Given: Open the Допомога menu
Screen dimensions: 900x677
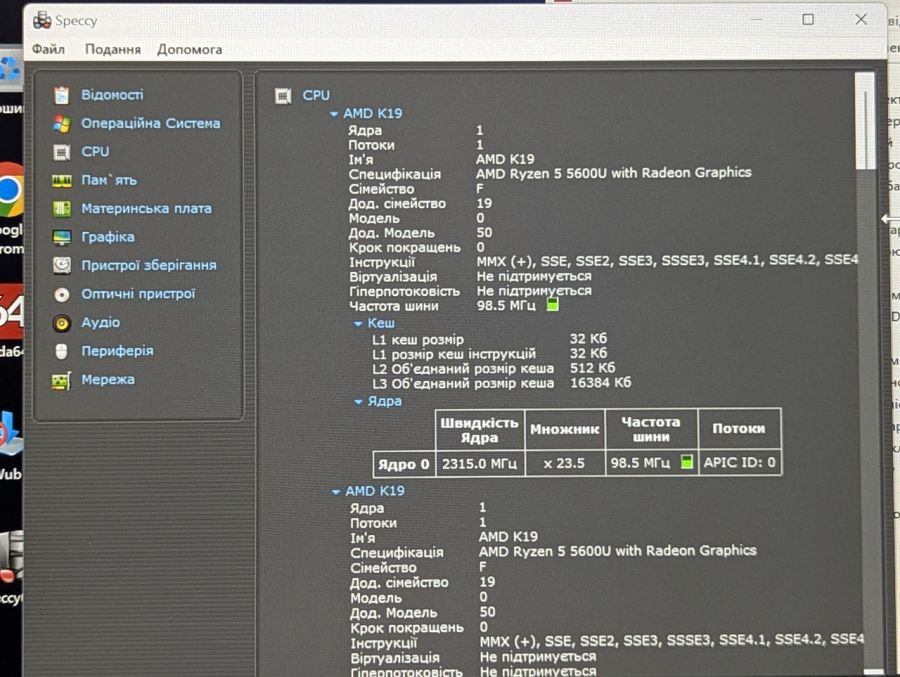Looking at the screenshot, I should [190, 49].
